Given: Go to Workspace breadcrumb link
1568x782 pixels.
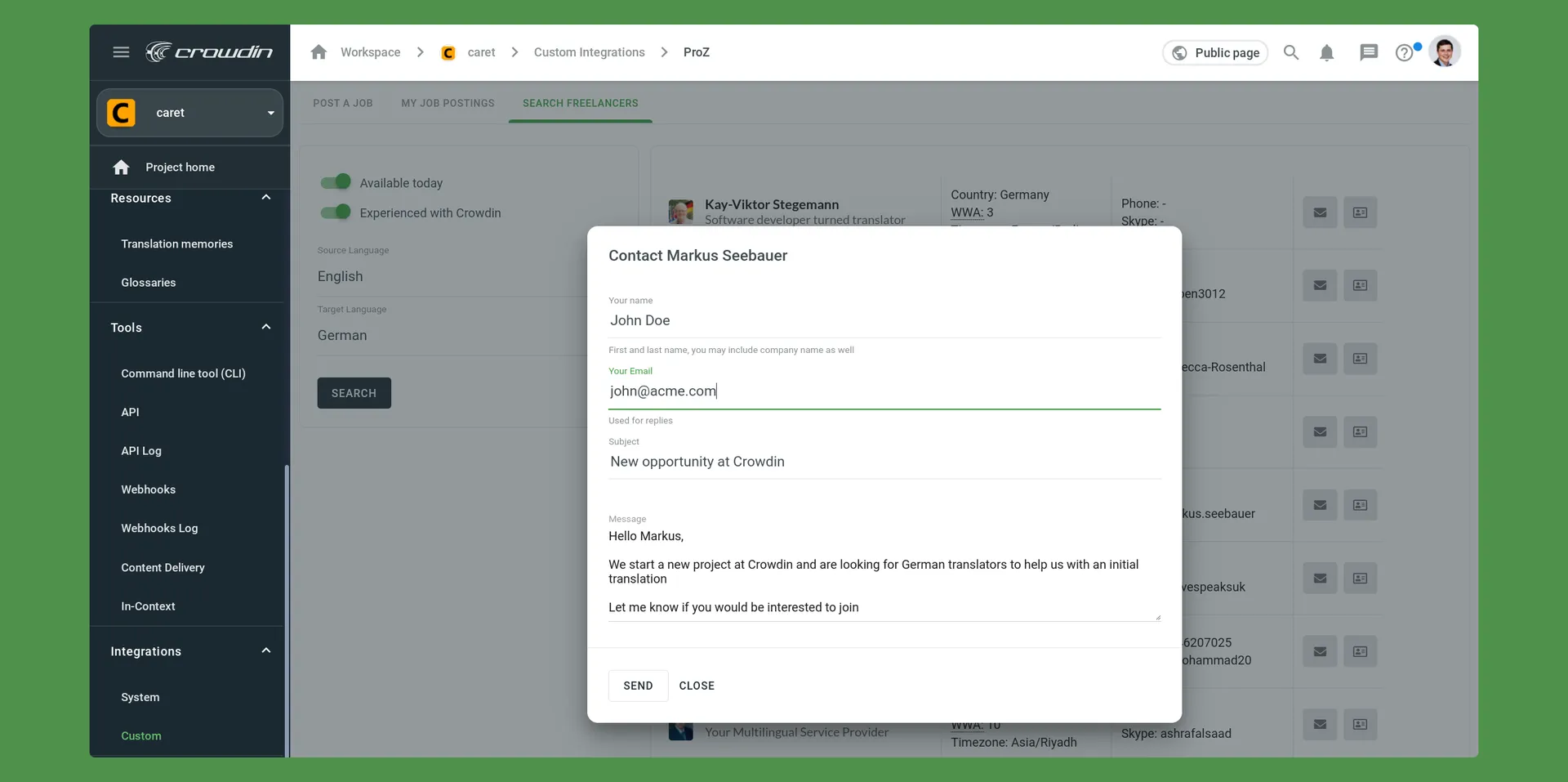Looking at the screenshot, I should (x=370, y=52).
